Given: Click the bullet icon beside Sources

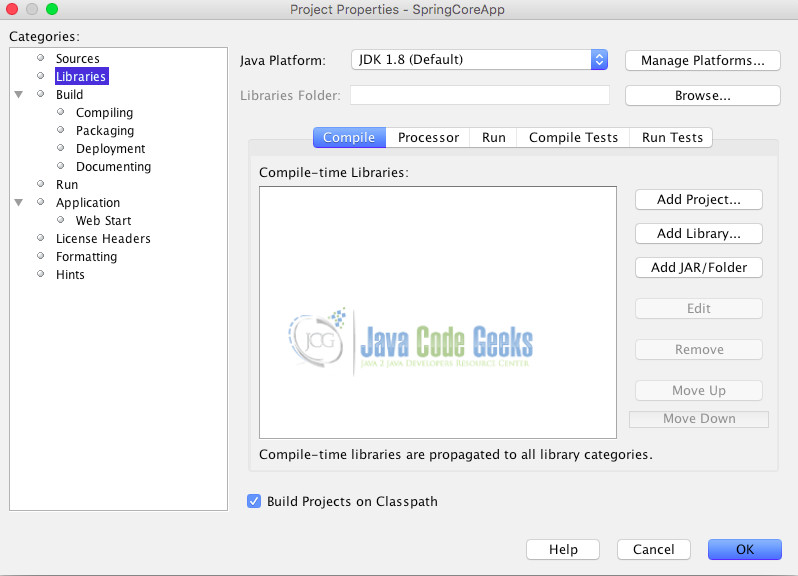Looking at the screenshot, I should 41,57.
